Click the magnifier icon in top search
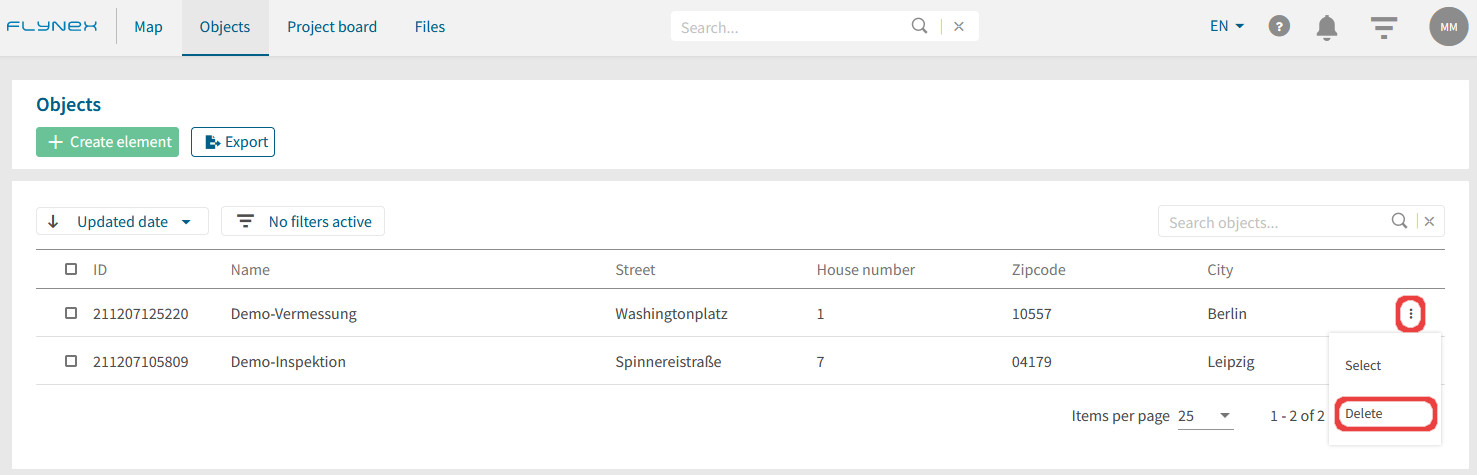The width and height of the screenshot is (1477, 475). (920, 26)
